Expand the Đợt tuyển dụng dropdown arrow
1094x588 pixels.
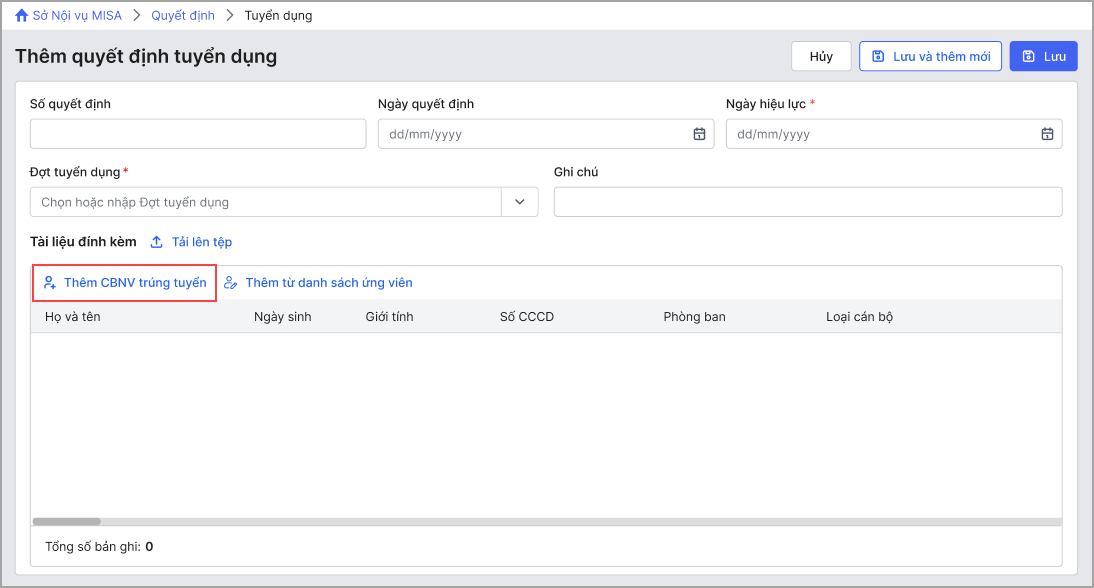(519, 202)
